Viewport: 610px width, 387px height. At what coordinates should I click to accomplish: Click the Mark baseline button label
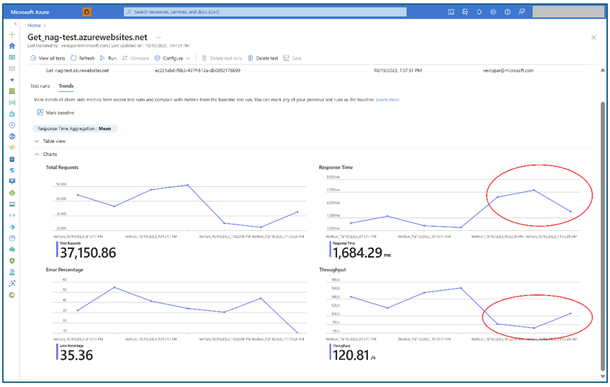point(60,113)
